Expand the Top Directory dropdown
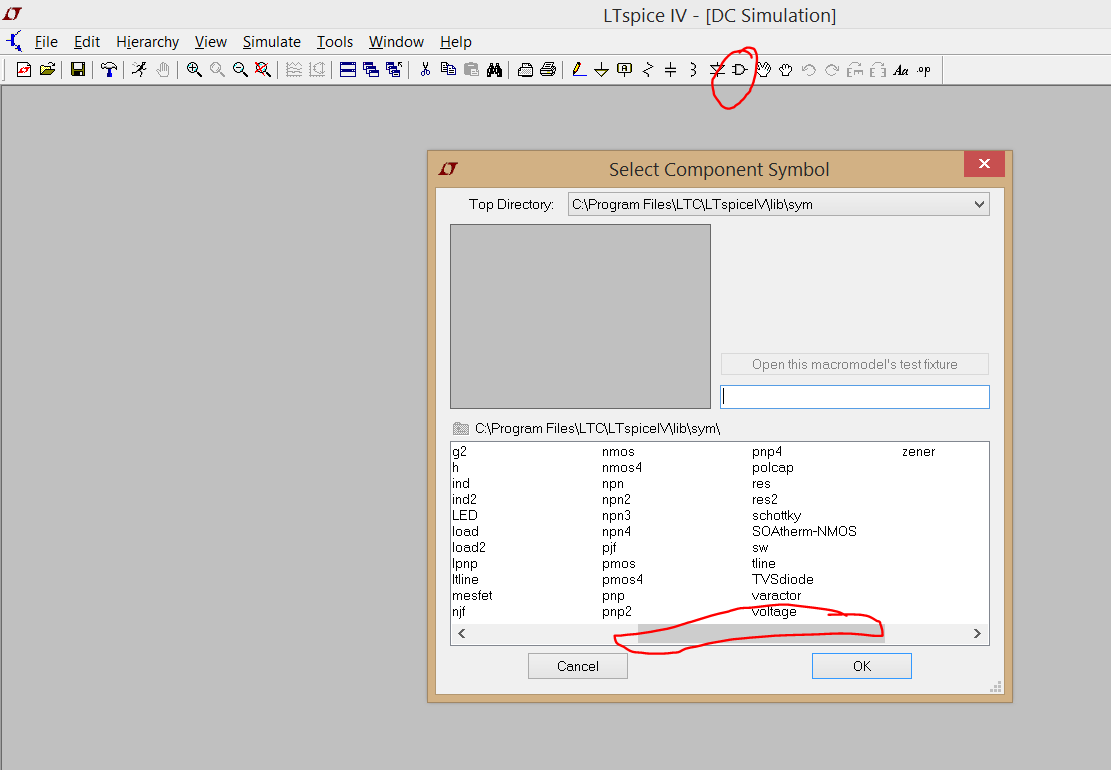 click(x=979, y=204)
